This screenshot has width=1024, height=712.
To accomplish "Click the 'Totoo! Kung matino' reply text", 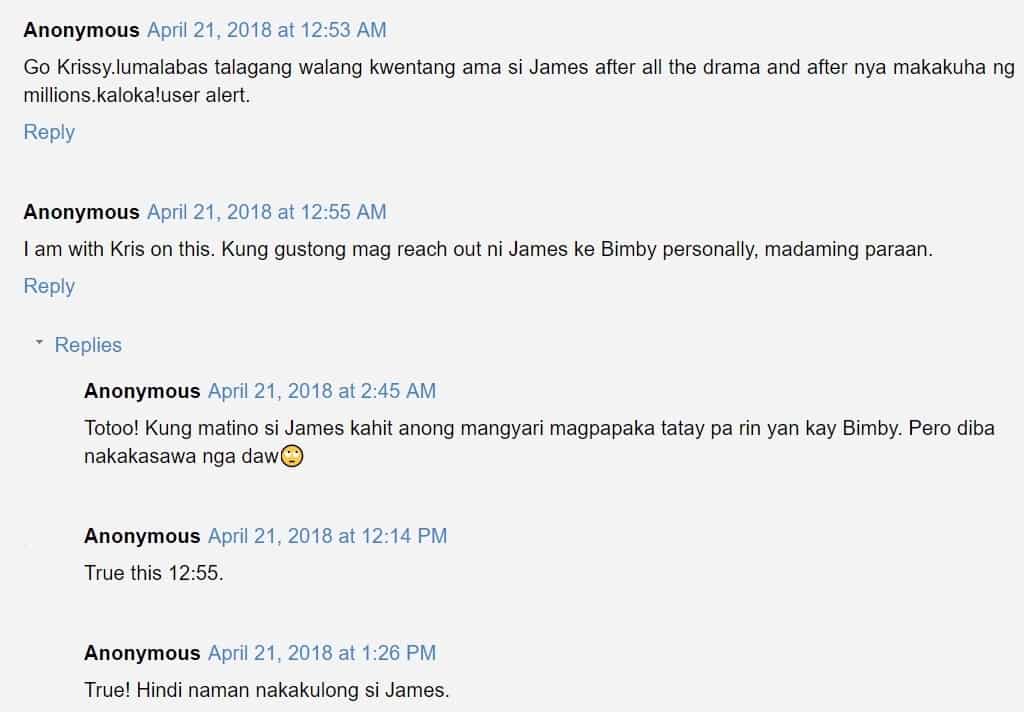I will pyautogui.click(x=539, y=442).
